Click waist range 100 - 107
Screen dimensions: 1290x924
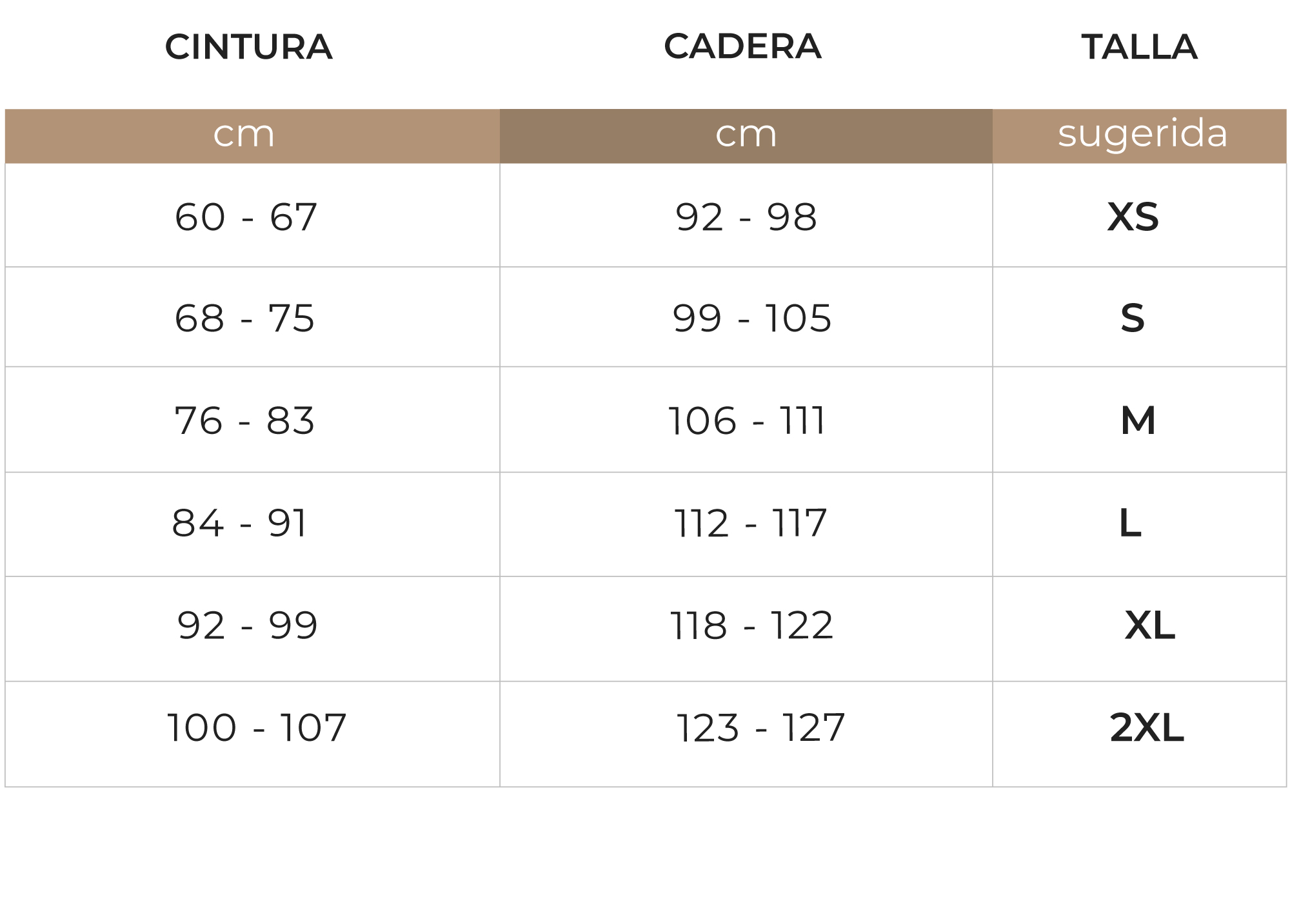click(257, 729)
